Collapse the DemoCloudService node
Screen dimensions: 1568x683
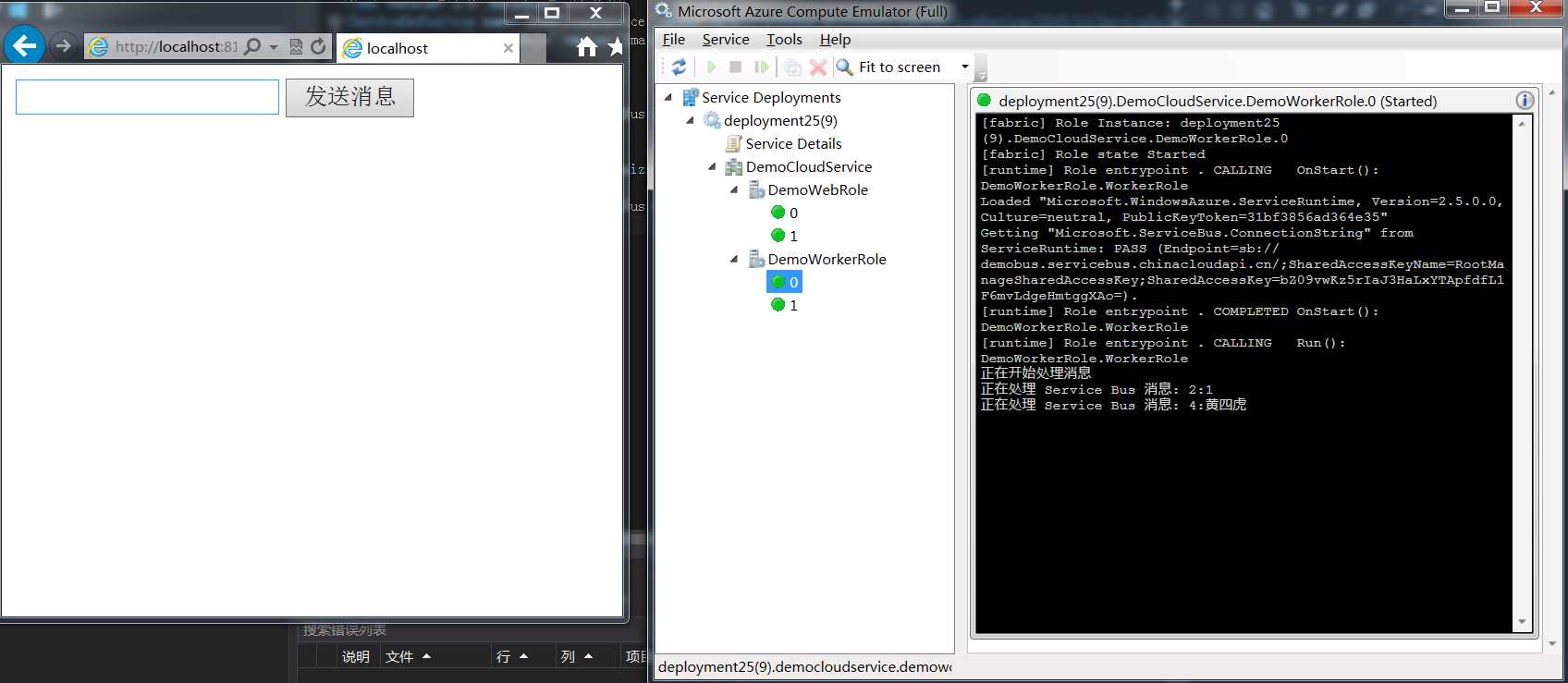point(712,166)
